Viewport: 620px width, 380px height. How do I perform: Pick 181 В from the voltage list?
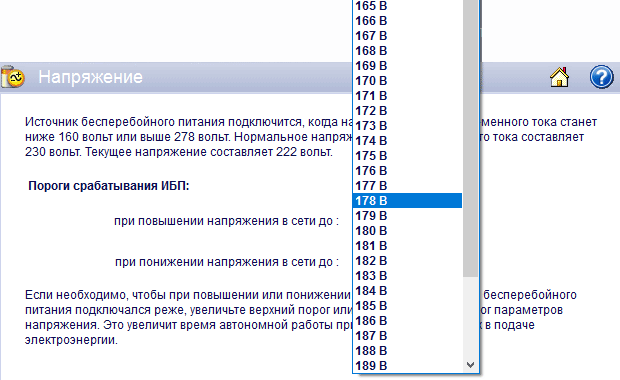click(407, 246)
